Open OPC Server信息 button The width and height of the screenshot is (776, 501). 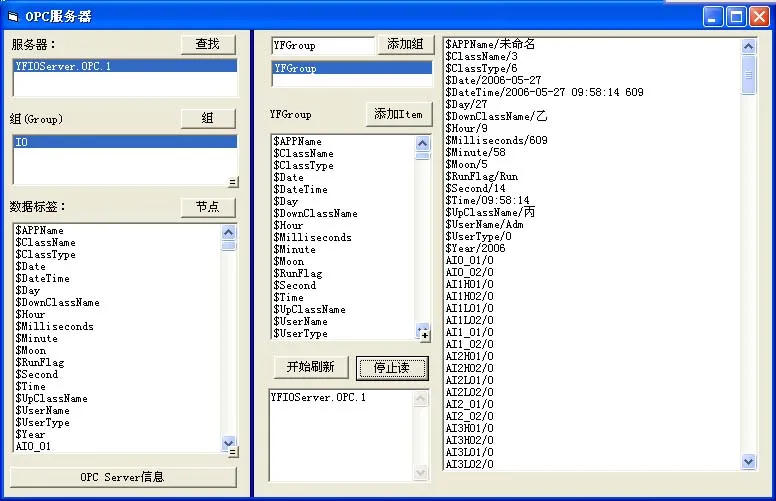click(123, 477)
